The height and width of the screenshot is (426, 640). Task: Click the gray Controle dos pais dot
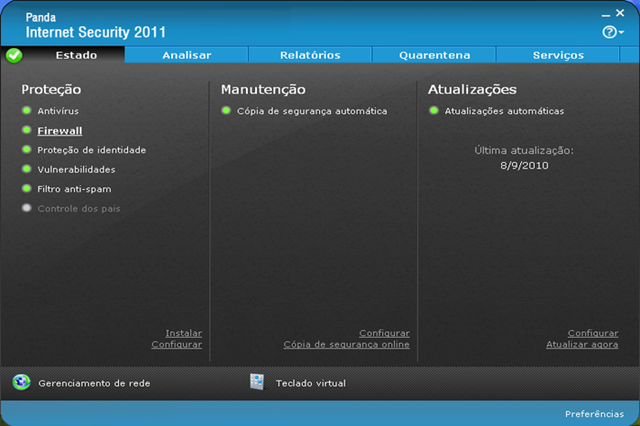point(27,208)
